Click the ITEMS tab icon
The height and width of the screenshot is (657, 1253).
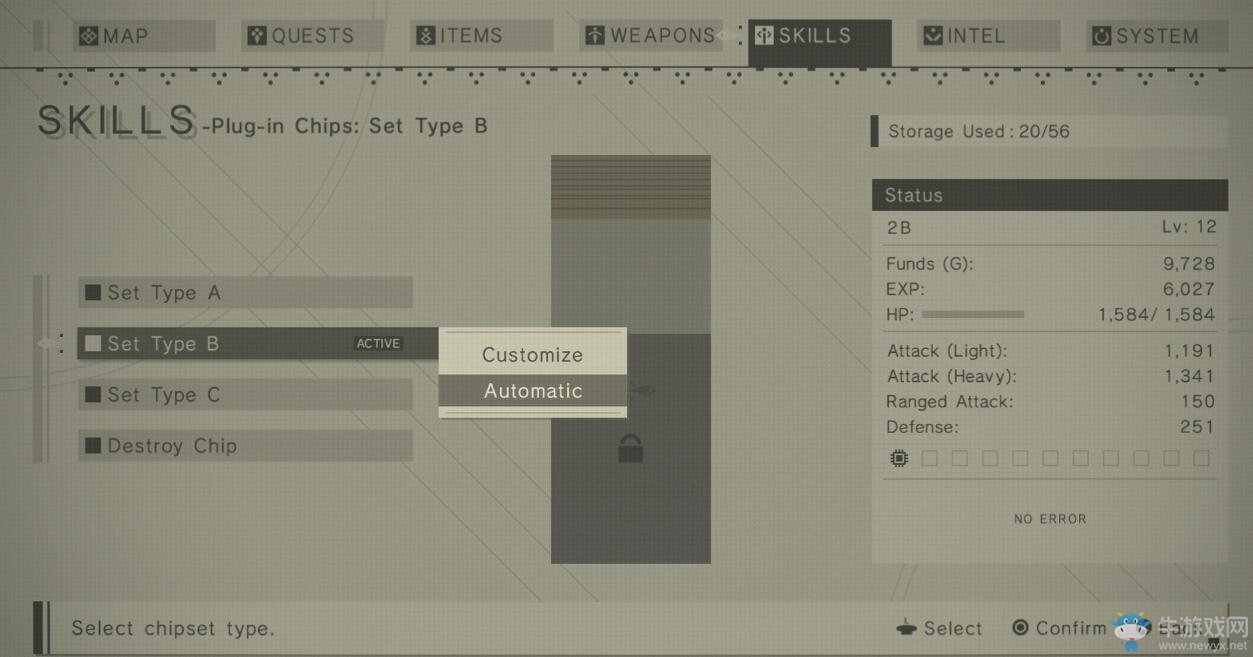coord(426,36)
